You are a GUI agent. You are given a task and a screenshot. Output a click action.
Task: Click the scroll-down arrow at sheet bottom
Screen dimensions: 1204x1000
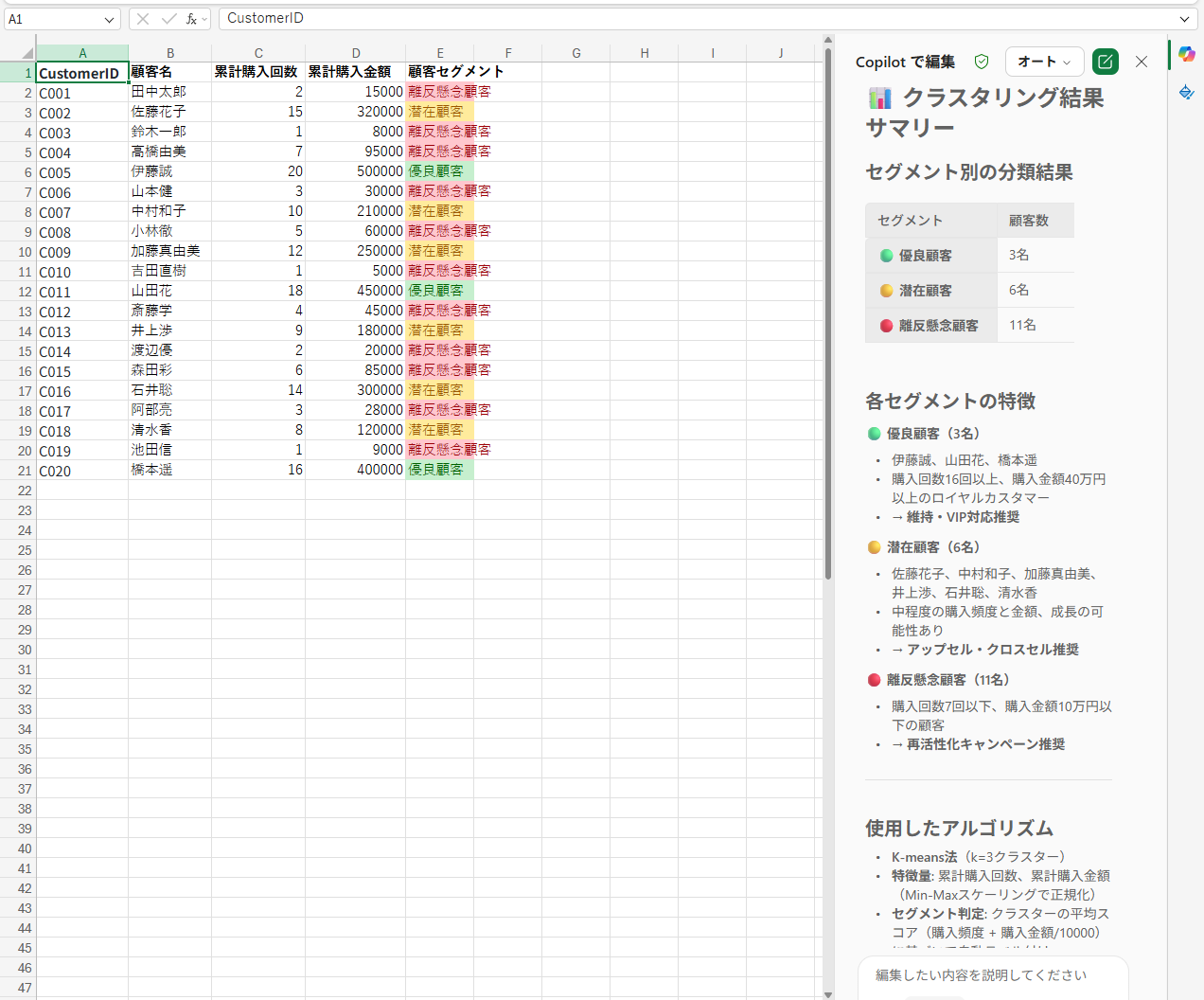pyautogui.click(x=828, y=994)
